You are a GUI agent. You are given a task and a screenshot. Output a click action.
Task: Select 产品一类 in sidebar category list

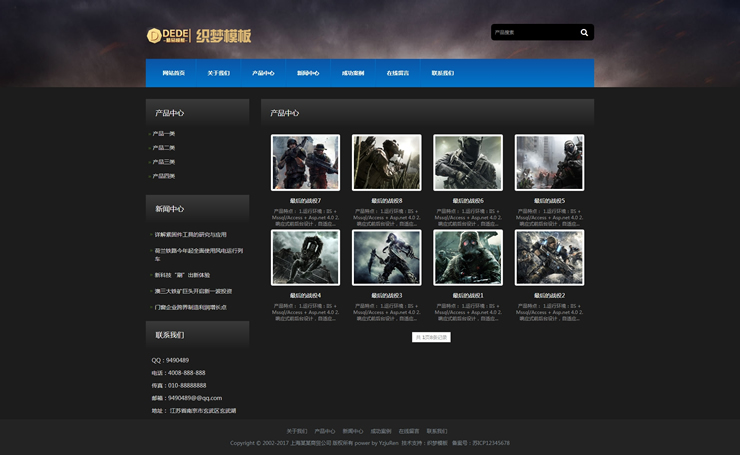[x=164, y=133]
